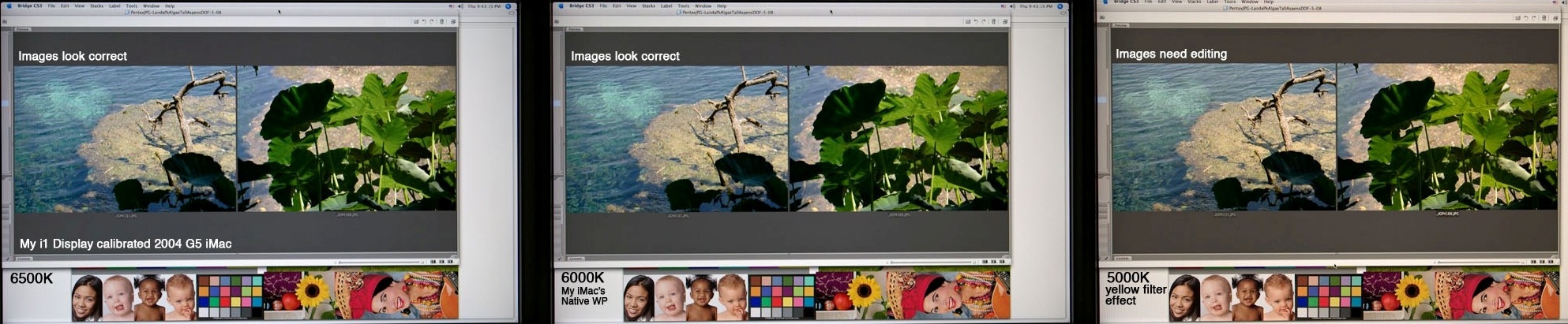Viewport: 1568px width, 324px height.
Task: Click rotate counterclockwise icon in the 6500K window
Action: (423, 21)
